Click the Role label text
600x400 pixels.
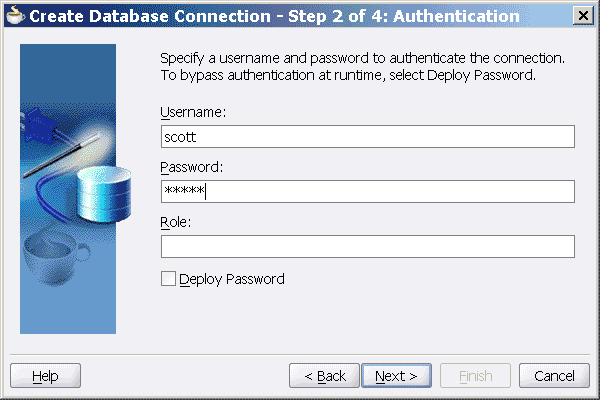click(175, 221)
